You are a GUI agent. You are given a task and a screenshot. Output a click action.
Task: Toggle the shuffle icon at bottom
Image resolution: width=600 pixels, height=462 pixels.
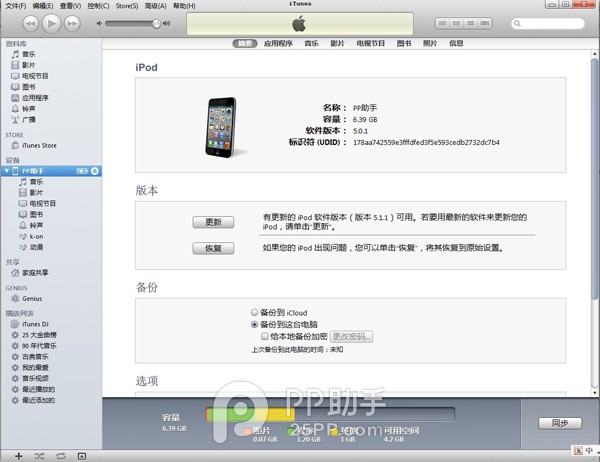(x=39, y=456)
